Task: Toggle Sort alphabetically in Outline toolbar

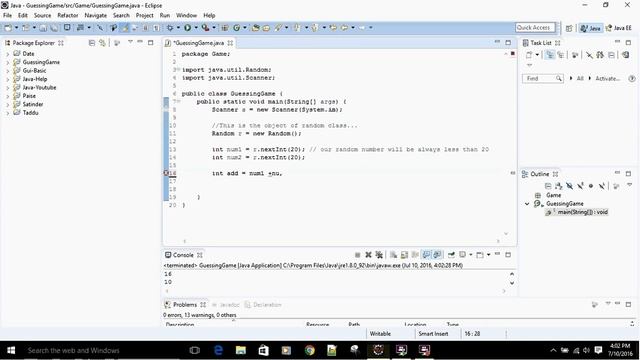Action: 559,186
